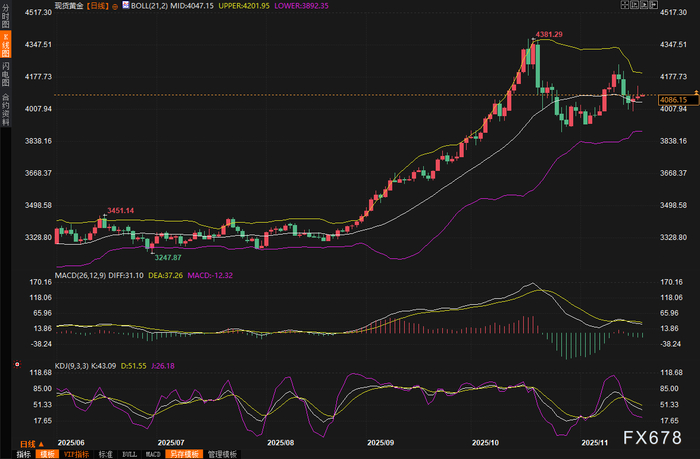Viewport: 700px width, 459px height.
Task: Click the orange circular icon after 【日线】
Action: pyautogui.click(x=115, y=6)
